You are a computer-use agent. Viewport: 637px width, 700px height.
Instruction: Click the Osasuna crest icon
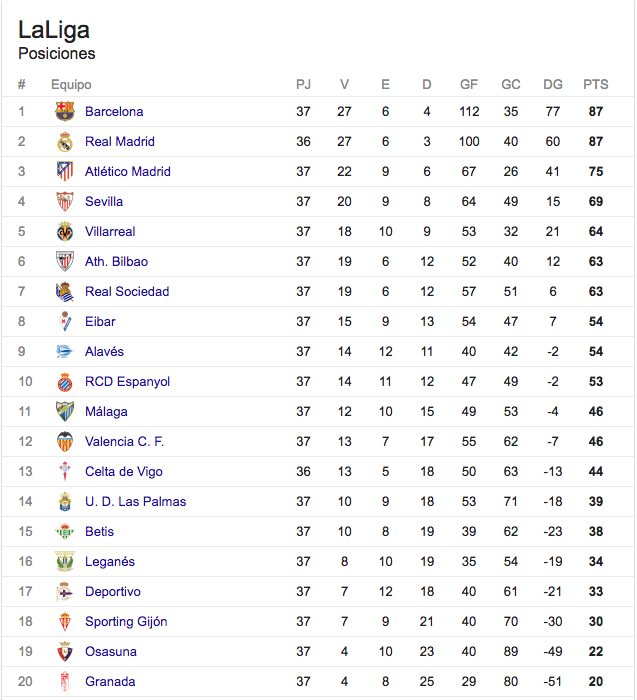65,651
